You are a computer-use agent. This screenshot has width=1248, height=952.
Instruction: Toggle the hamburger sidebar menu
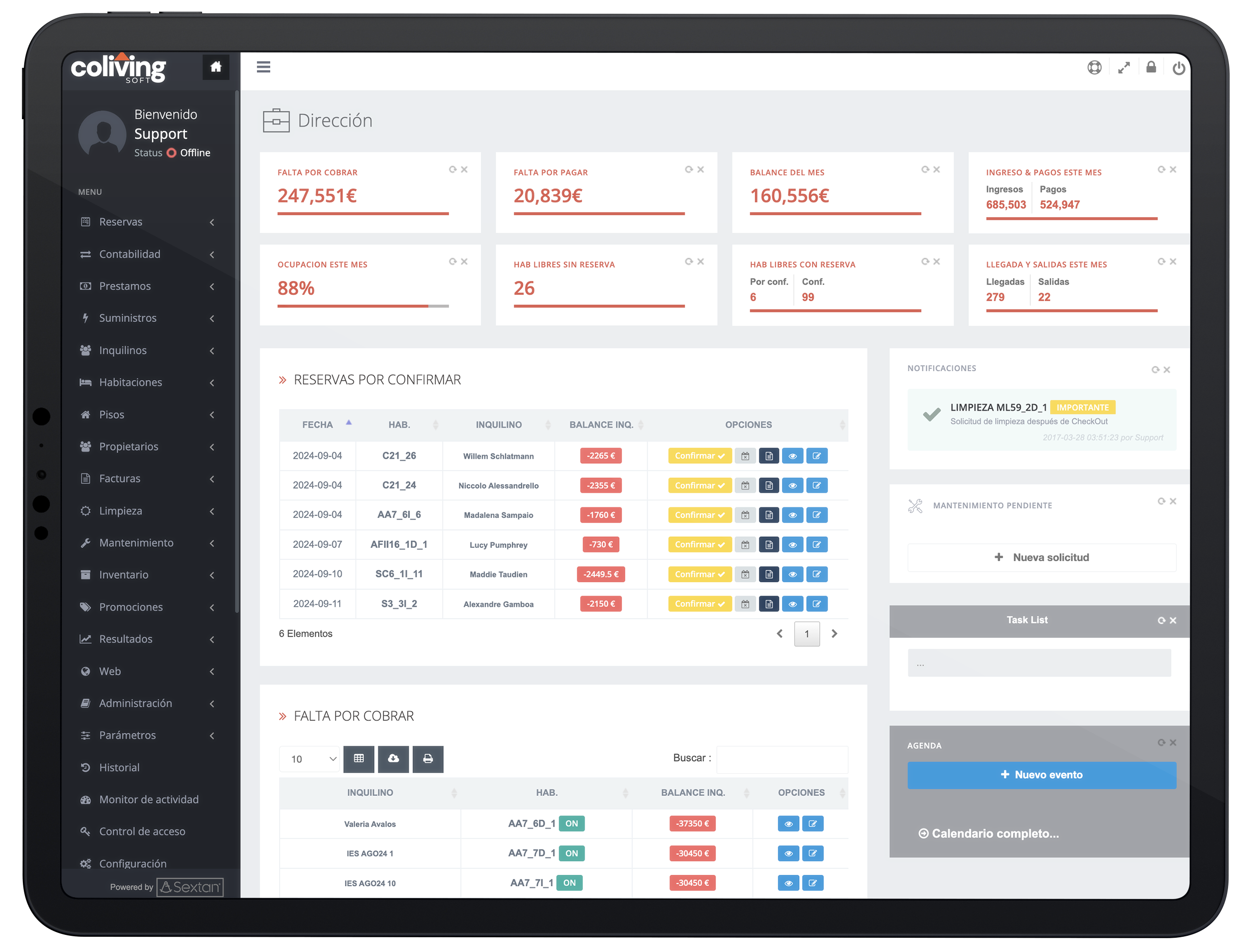[263, 67]
